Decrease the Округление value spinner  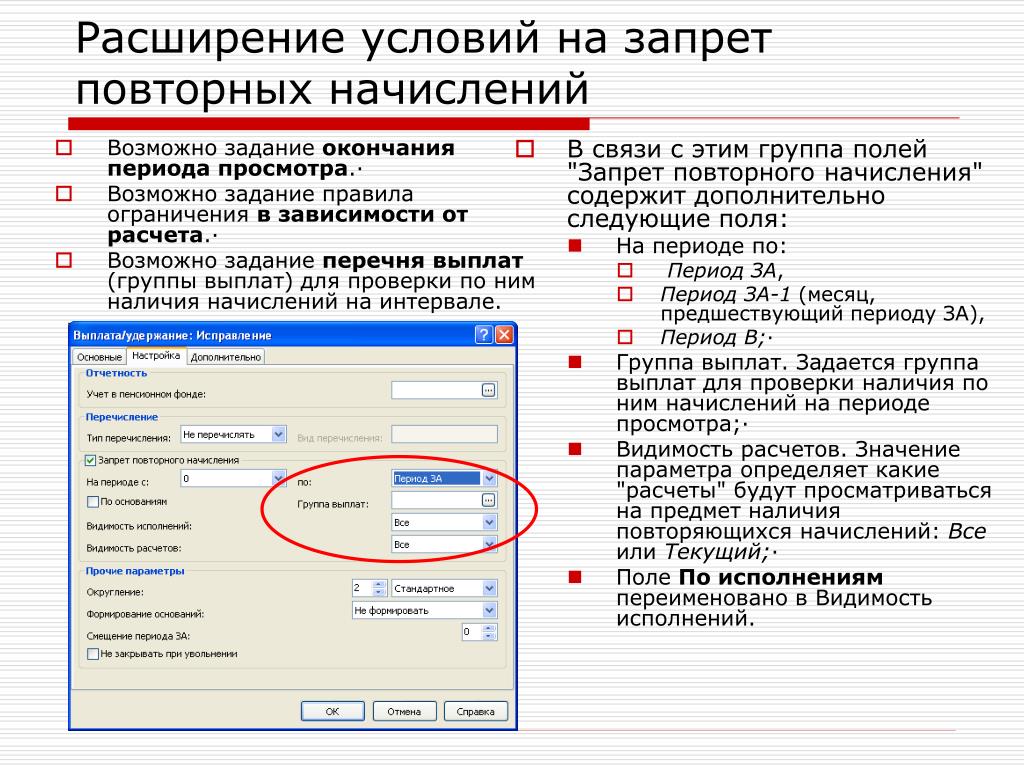point(379,592)
